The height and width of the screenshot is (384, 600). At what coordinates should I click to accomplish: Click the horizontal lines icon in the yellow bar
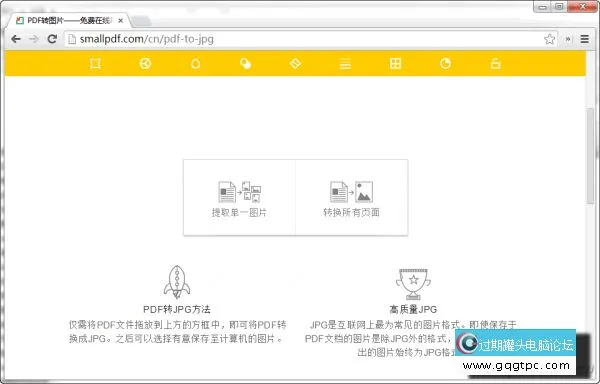345,63
